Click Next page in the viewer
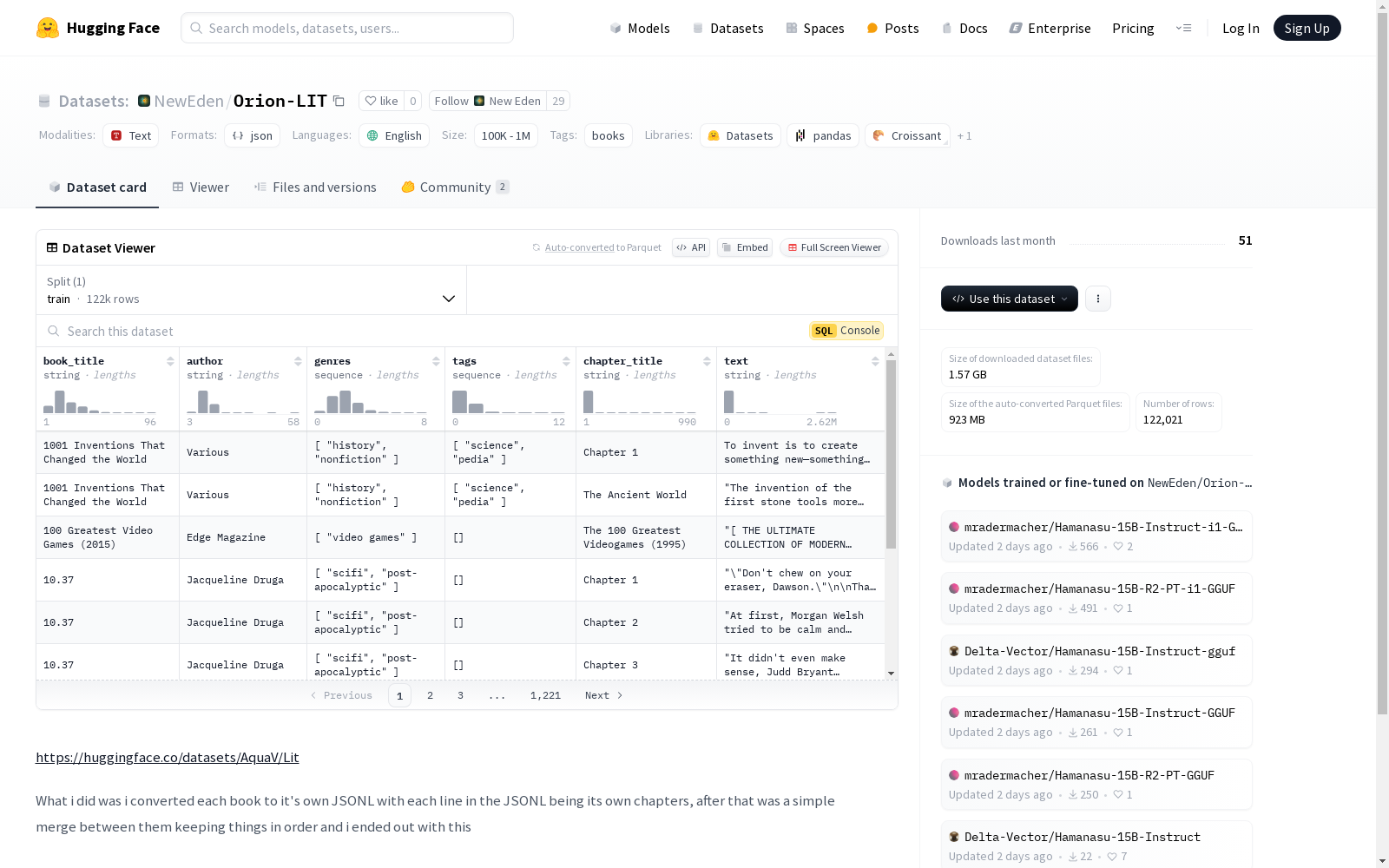Viewport: 1389px width, 868px height. tap(604, 695)
